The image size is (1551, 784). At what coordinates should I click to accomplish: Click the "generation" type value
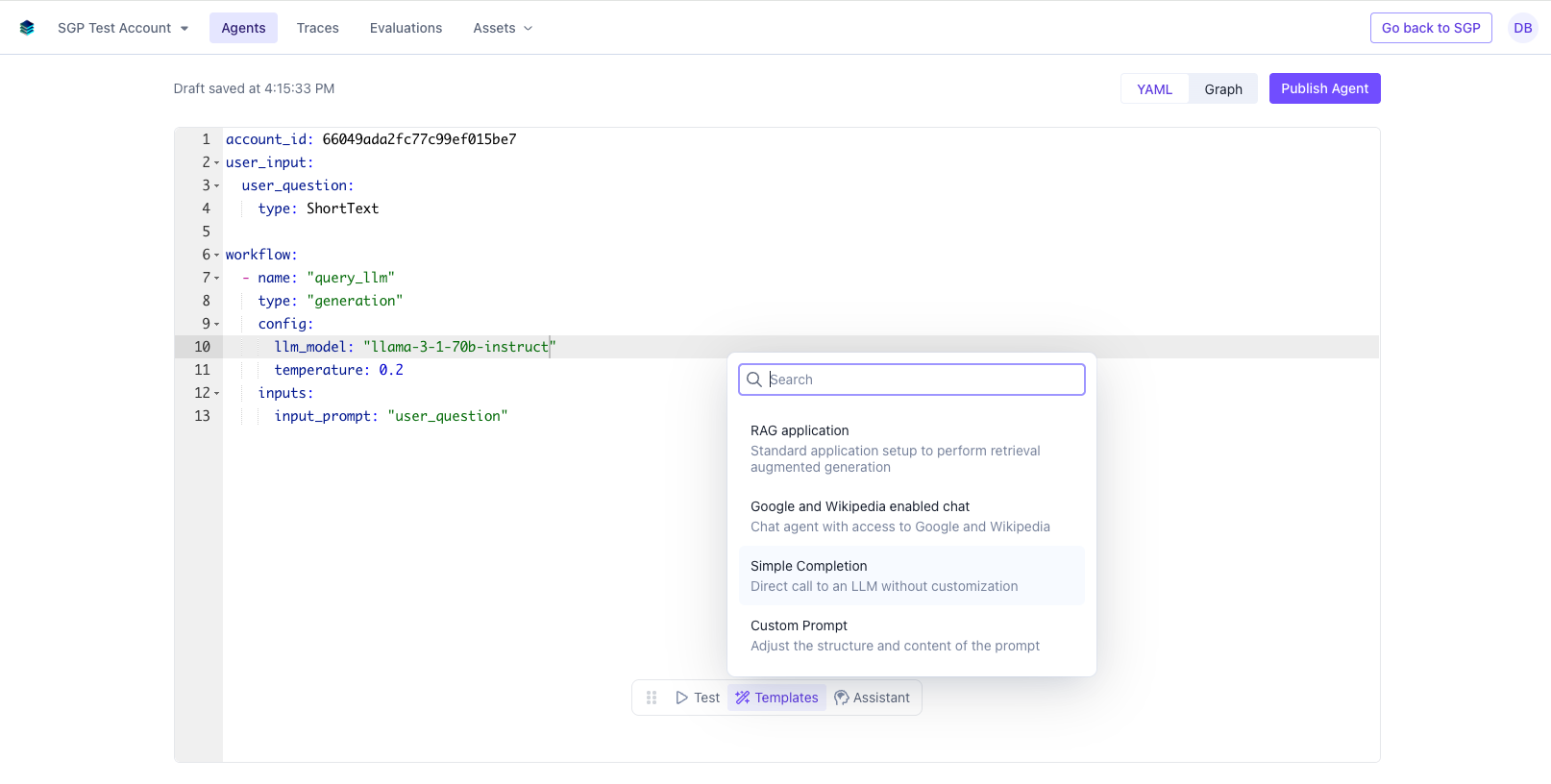[355, 301]
